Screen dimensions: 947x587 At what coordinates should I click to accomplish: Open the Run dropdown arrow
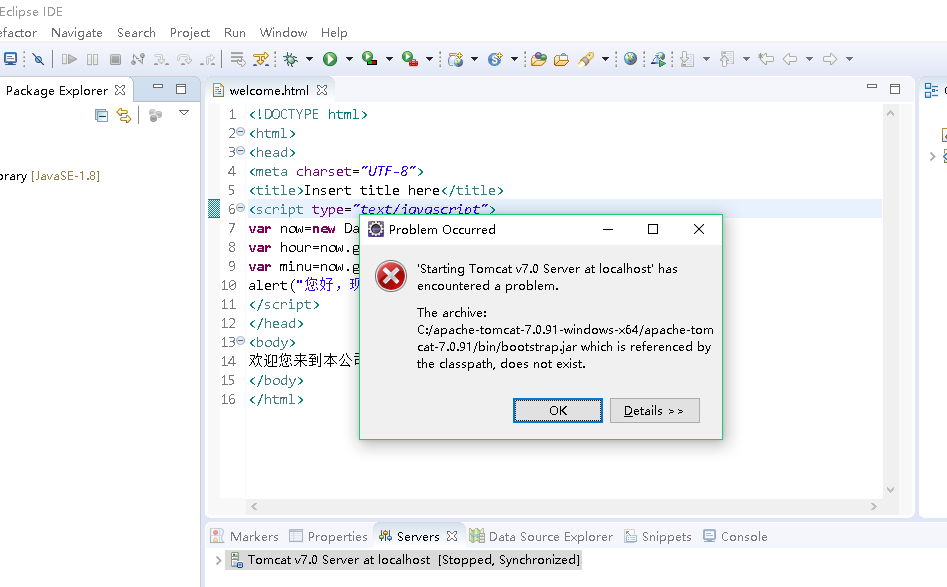(349, 59)
